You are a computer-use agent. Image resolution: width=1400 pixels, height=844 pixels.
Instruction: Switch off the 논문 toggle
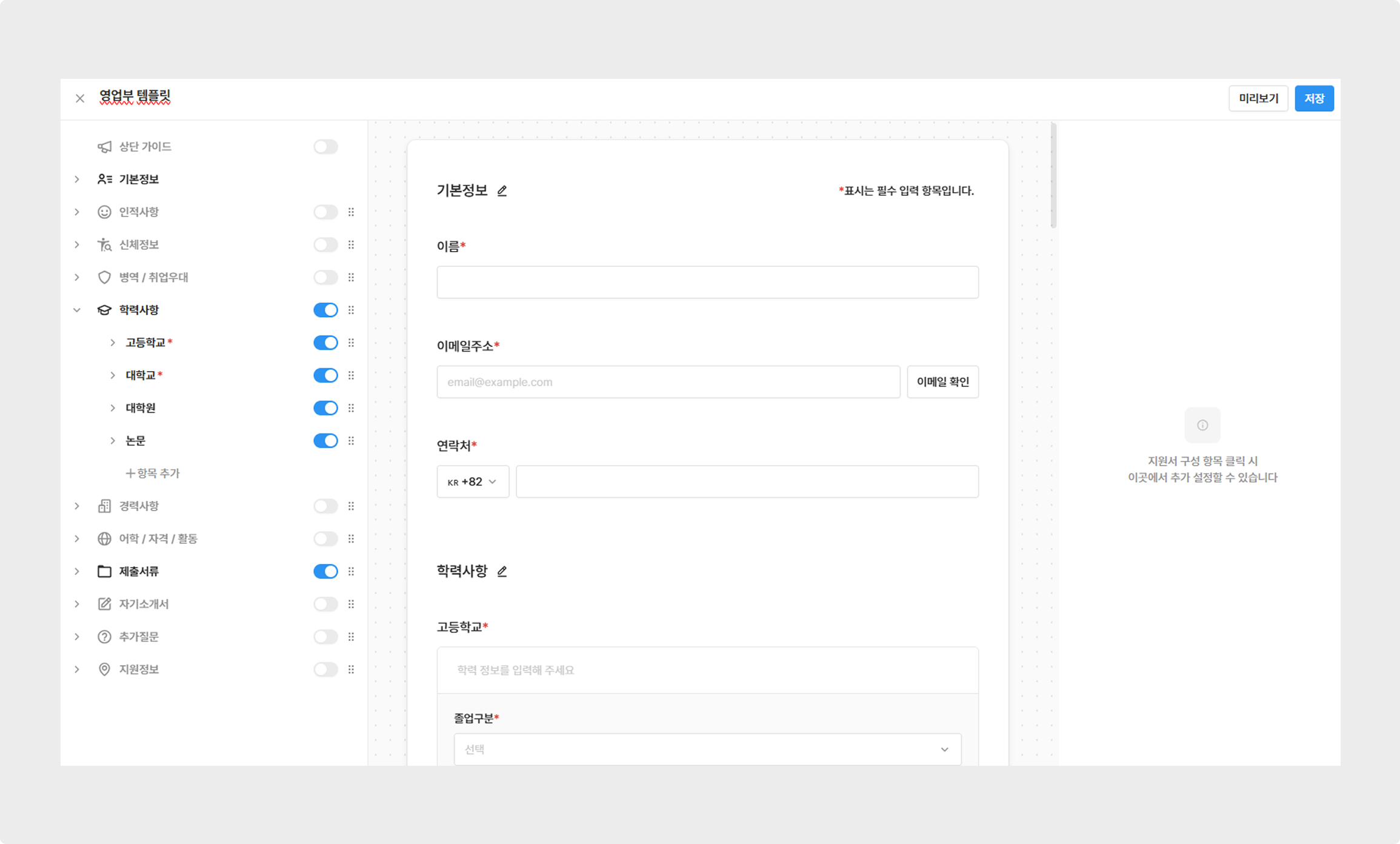coord(325,441)
